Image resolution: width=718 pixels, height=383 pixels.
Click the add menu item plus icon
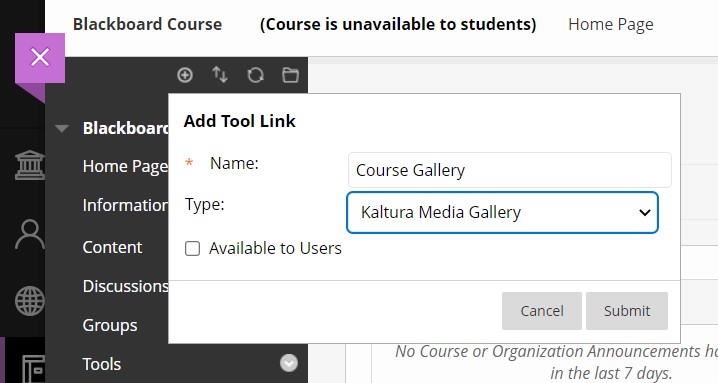pyautogui.click(x=185, y=75)
